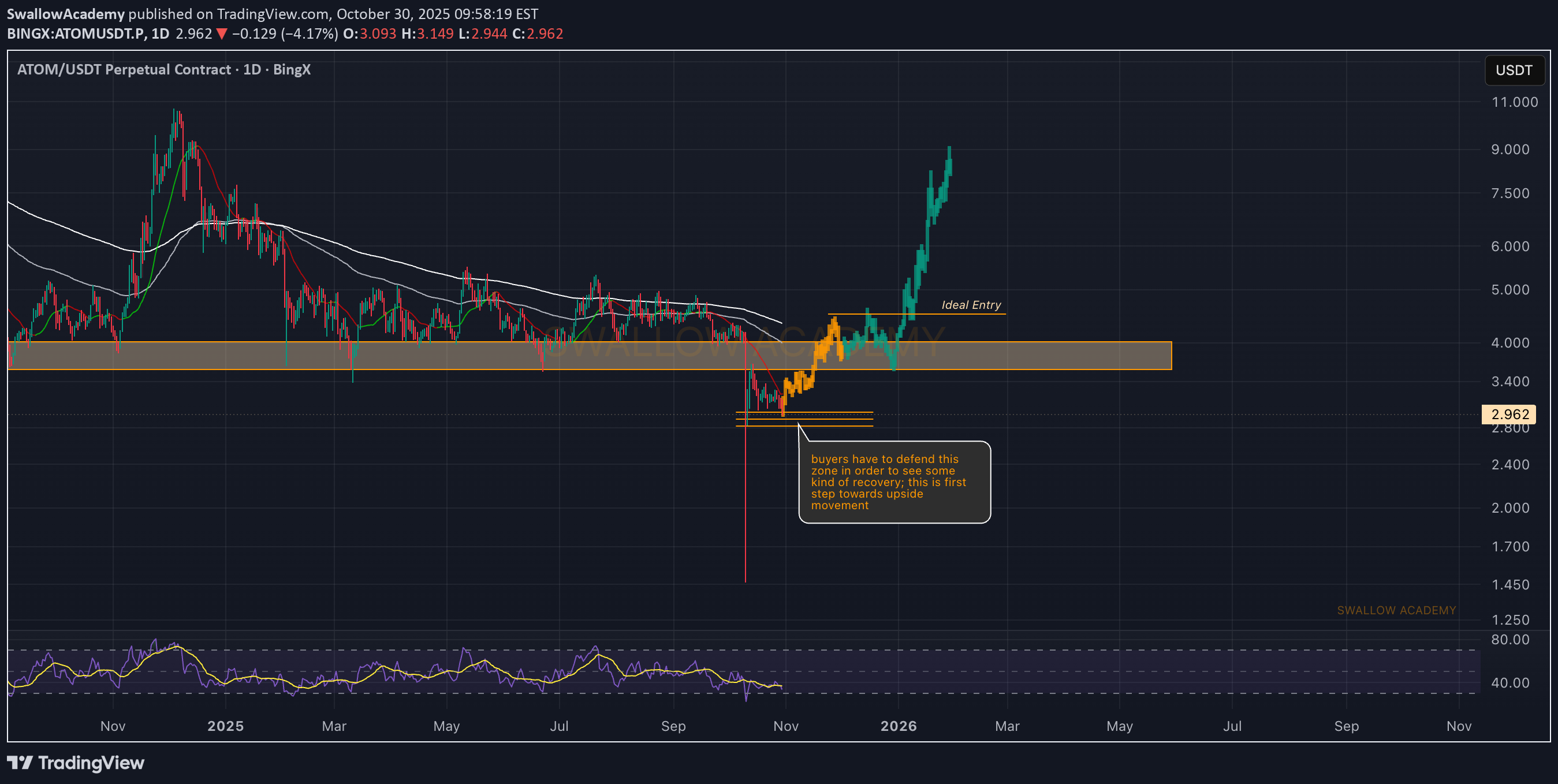Click the BINGX:ATOMUSDT.P symbol text
The image size is (1558, 784).
tap(76, 34)
